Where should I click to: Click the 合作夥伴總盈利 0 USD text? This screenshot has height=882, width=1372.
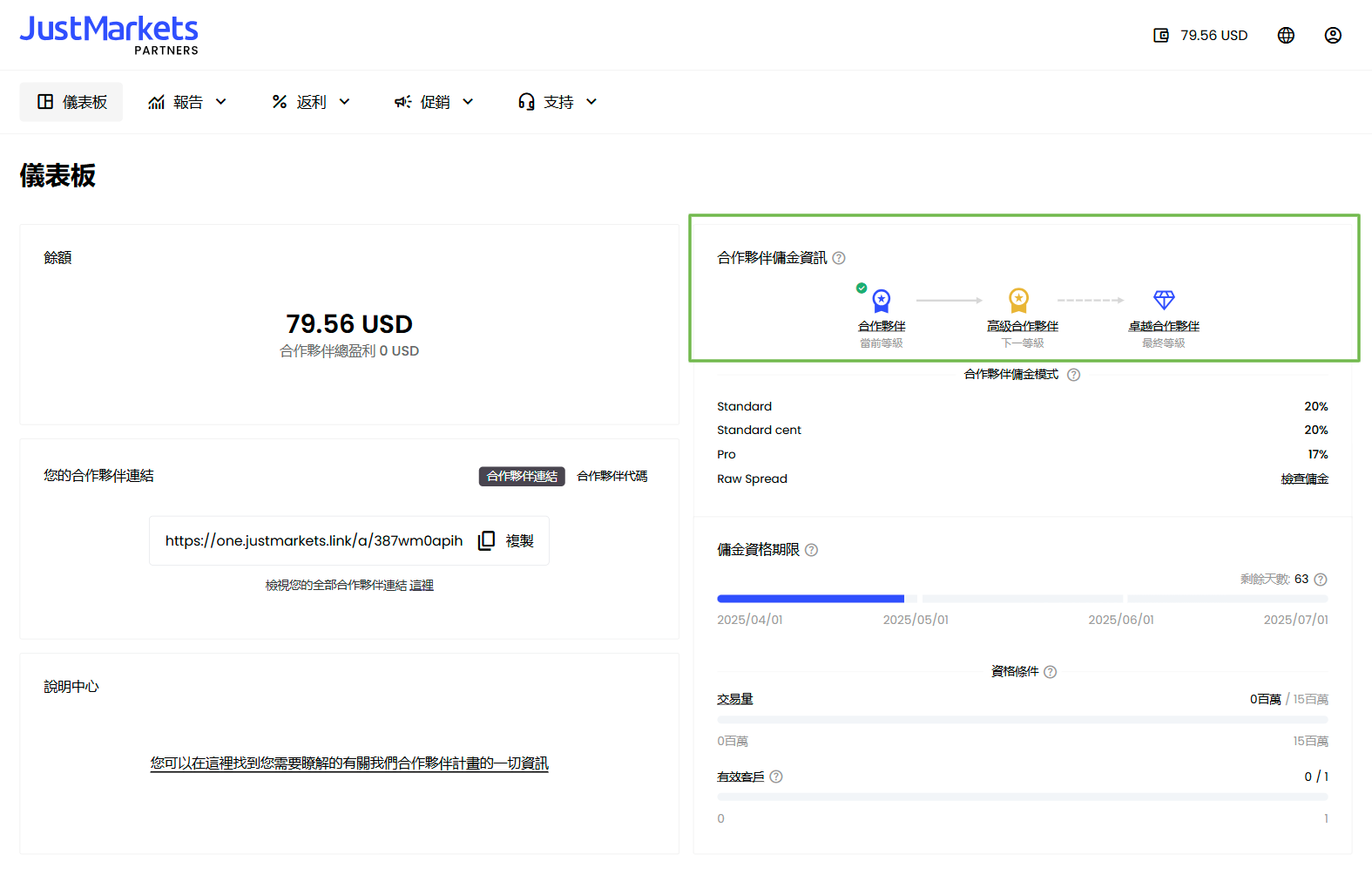point(349,351)
